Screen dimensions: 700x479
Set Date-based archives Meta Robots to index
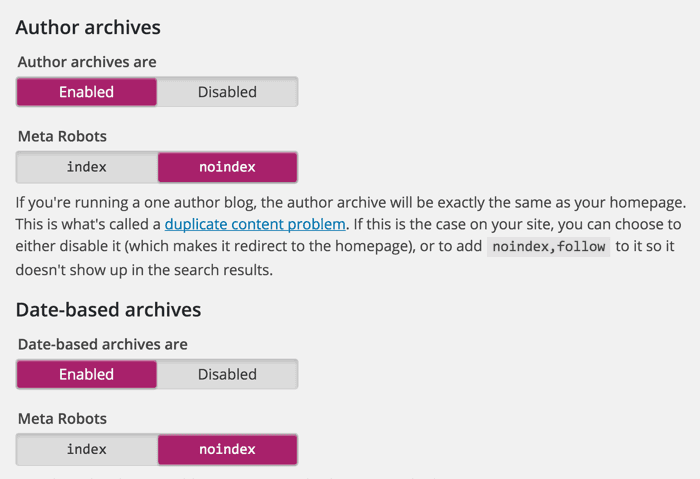pyautogui.click(x=87, y=449)
